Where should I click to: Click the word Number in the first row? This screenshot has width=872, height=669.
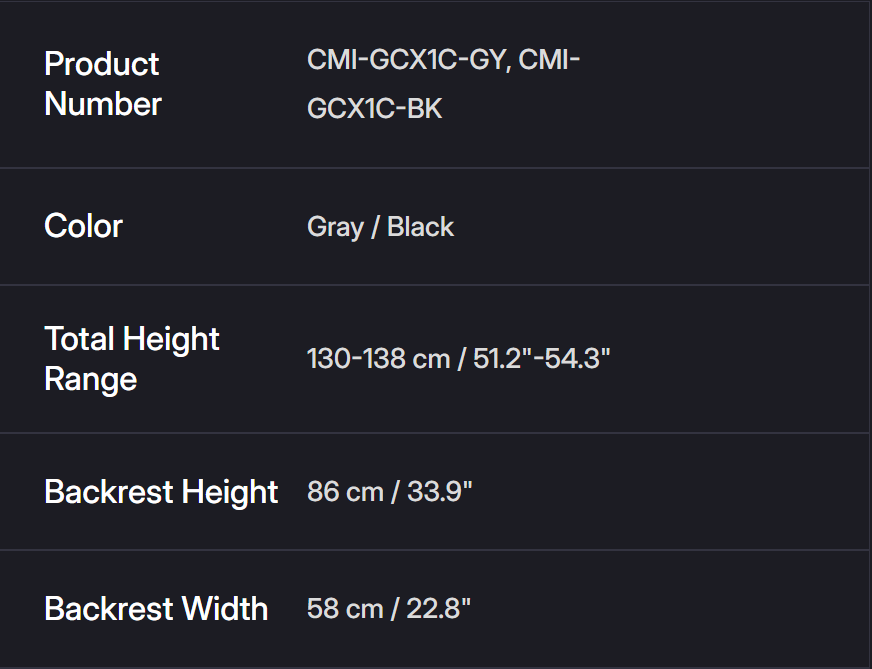[102, 104]
